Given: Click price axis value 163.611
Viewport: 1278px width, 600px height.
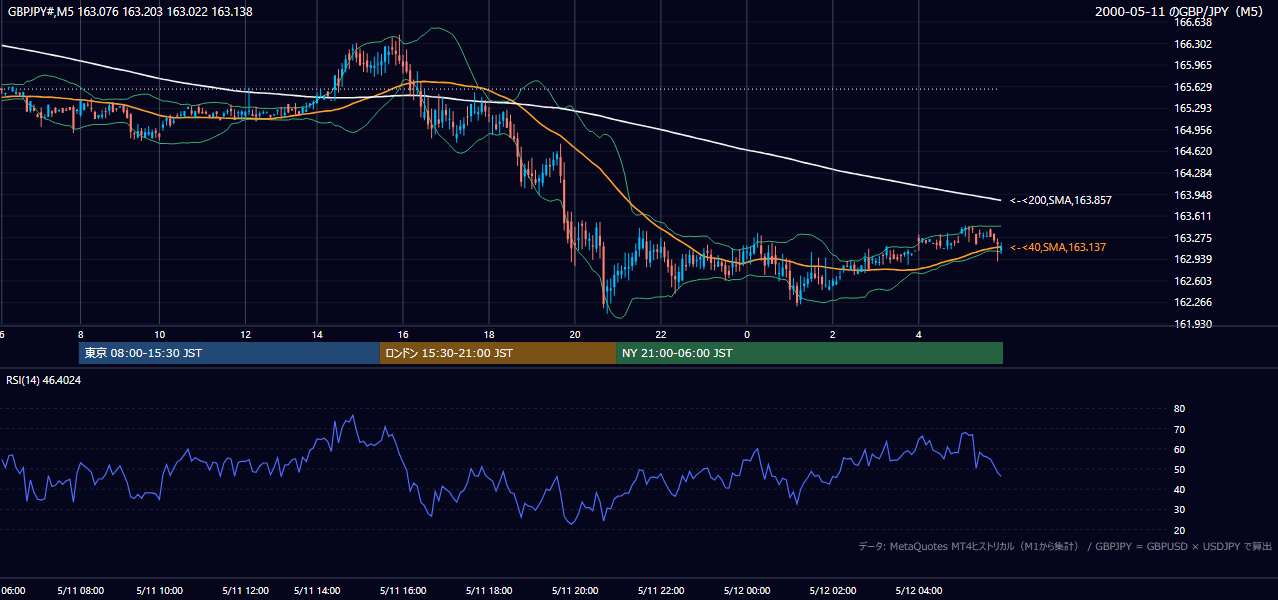Looking at the screenshot, I should [1192, 216].
